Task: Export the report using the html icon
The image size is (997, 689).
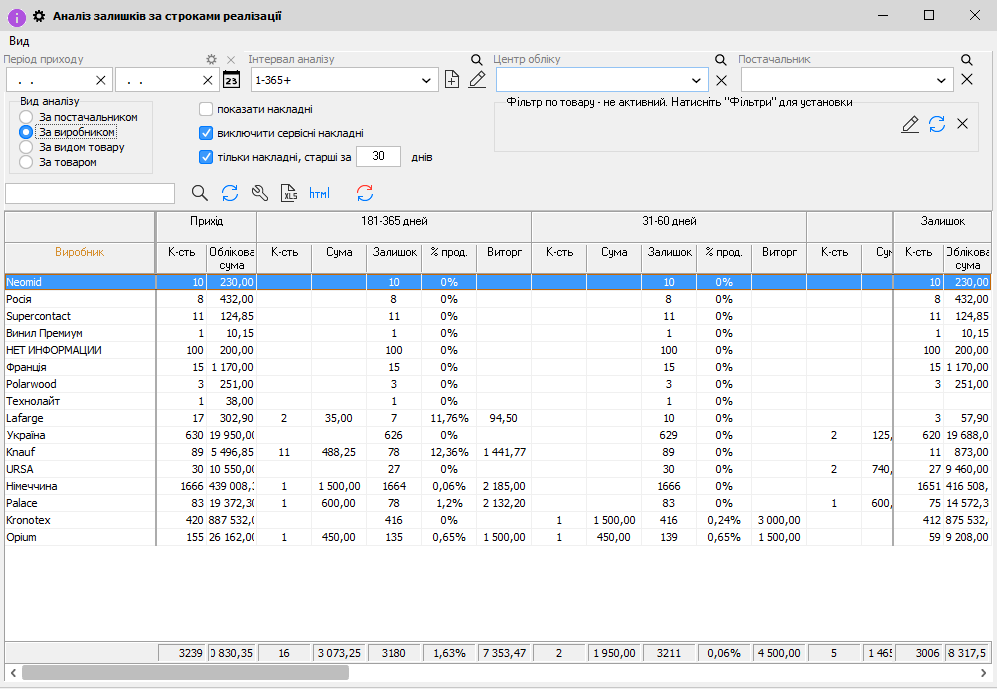Action: click(319, 193)
